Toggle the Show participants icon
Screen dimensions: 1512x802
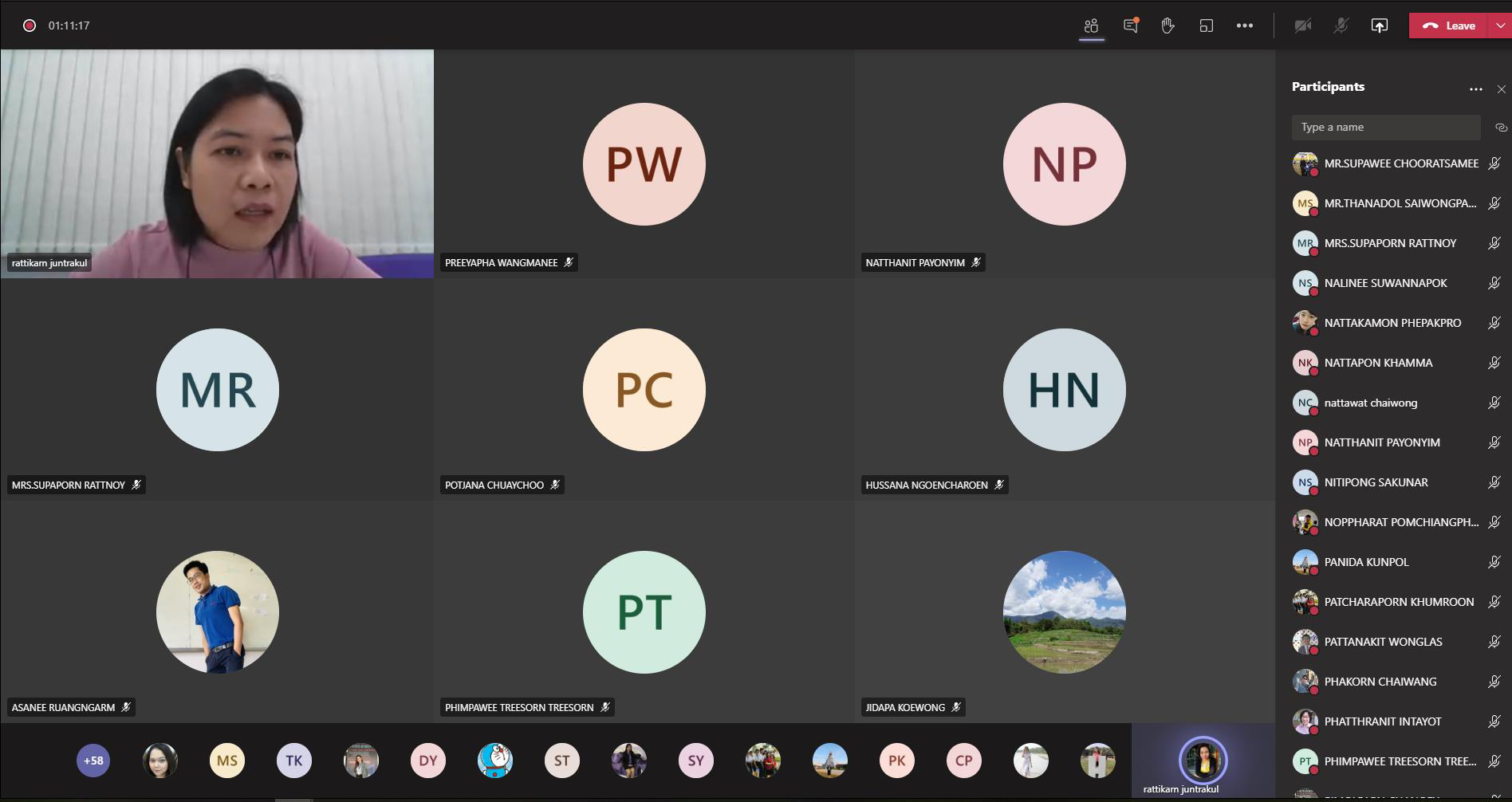tap(1091, 26)
